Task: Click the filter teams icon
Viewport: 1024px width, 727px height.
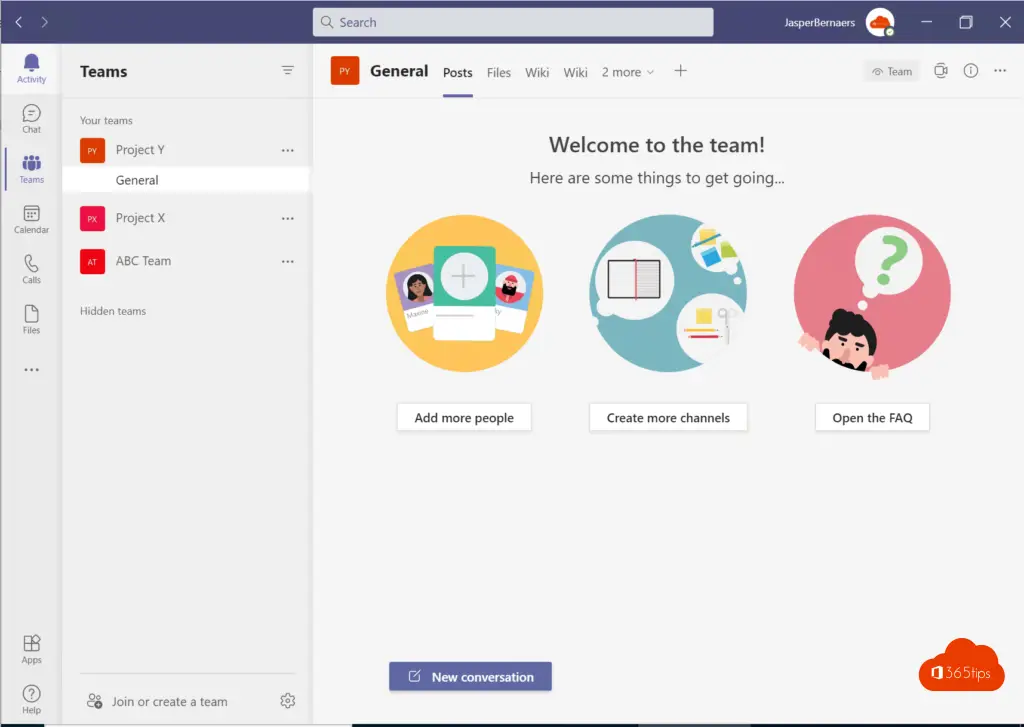Action: pyautogui.click(x=288, y=71)
